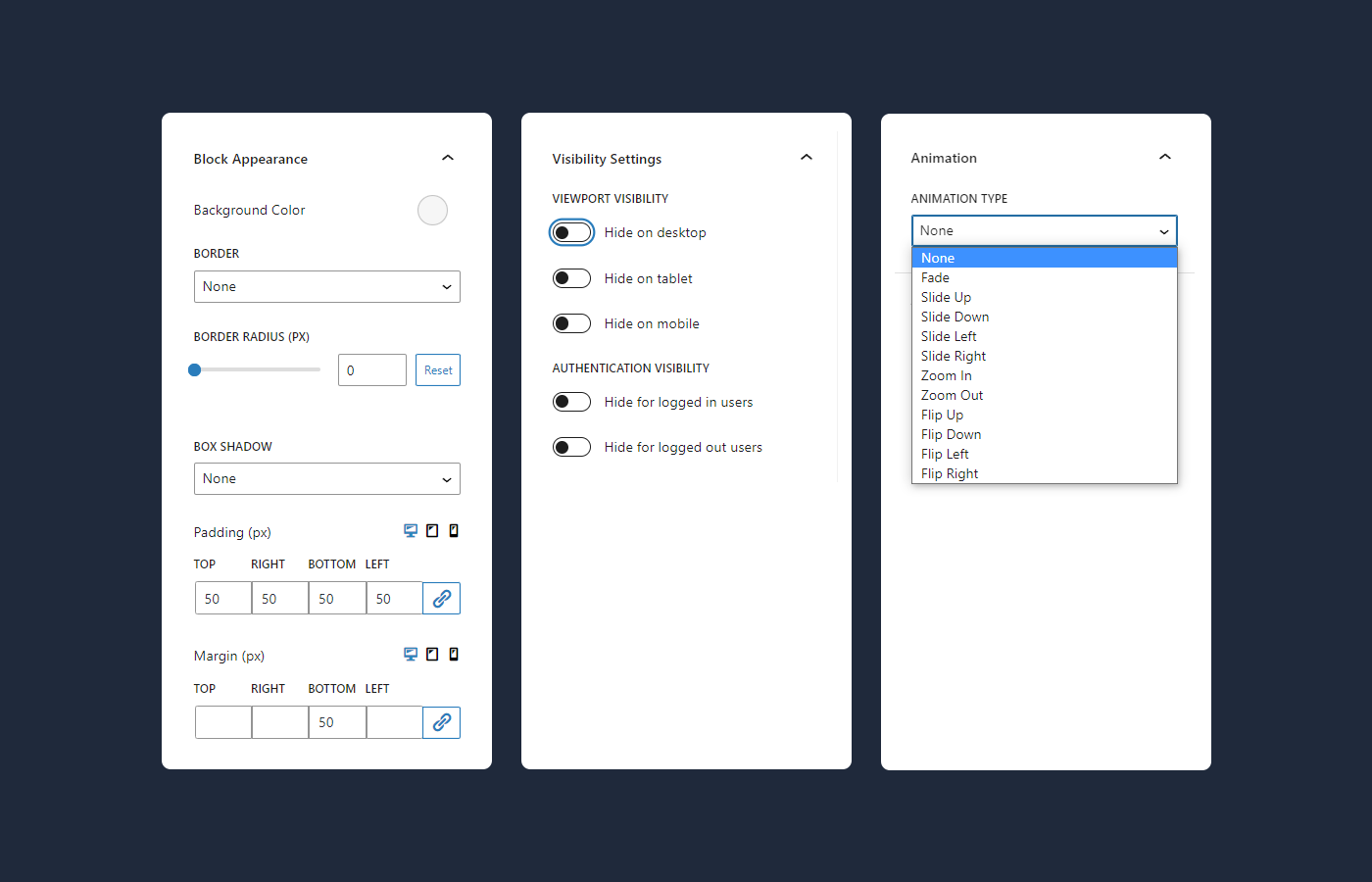Click the Padding left field

(395, 598)
